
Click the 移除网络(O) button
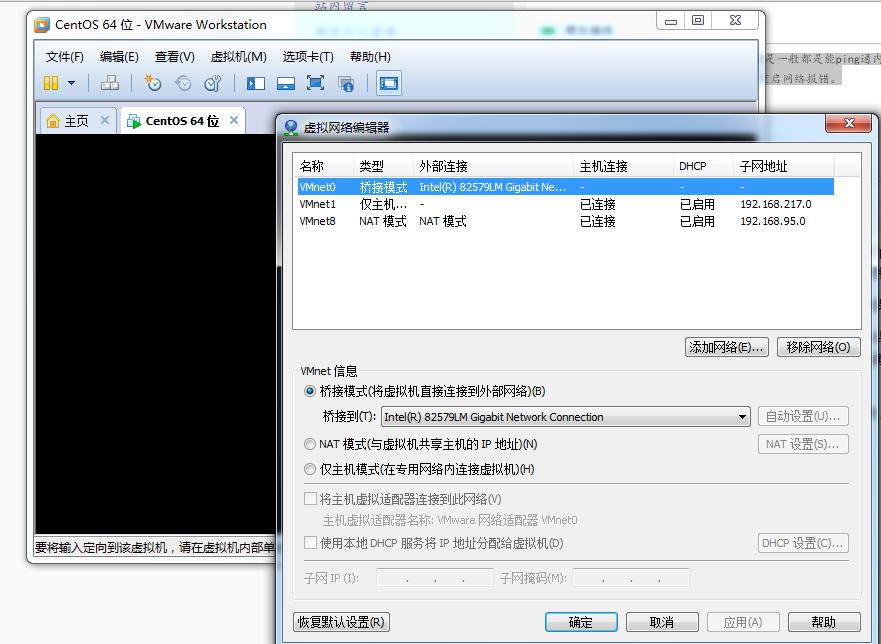818,347
